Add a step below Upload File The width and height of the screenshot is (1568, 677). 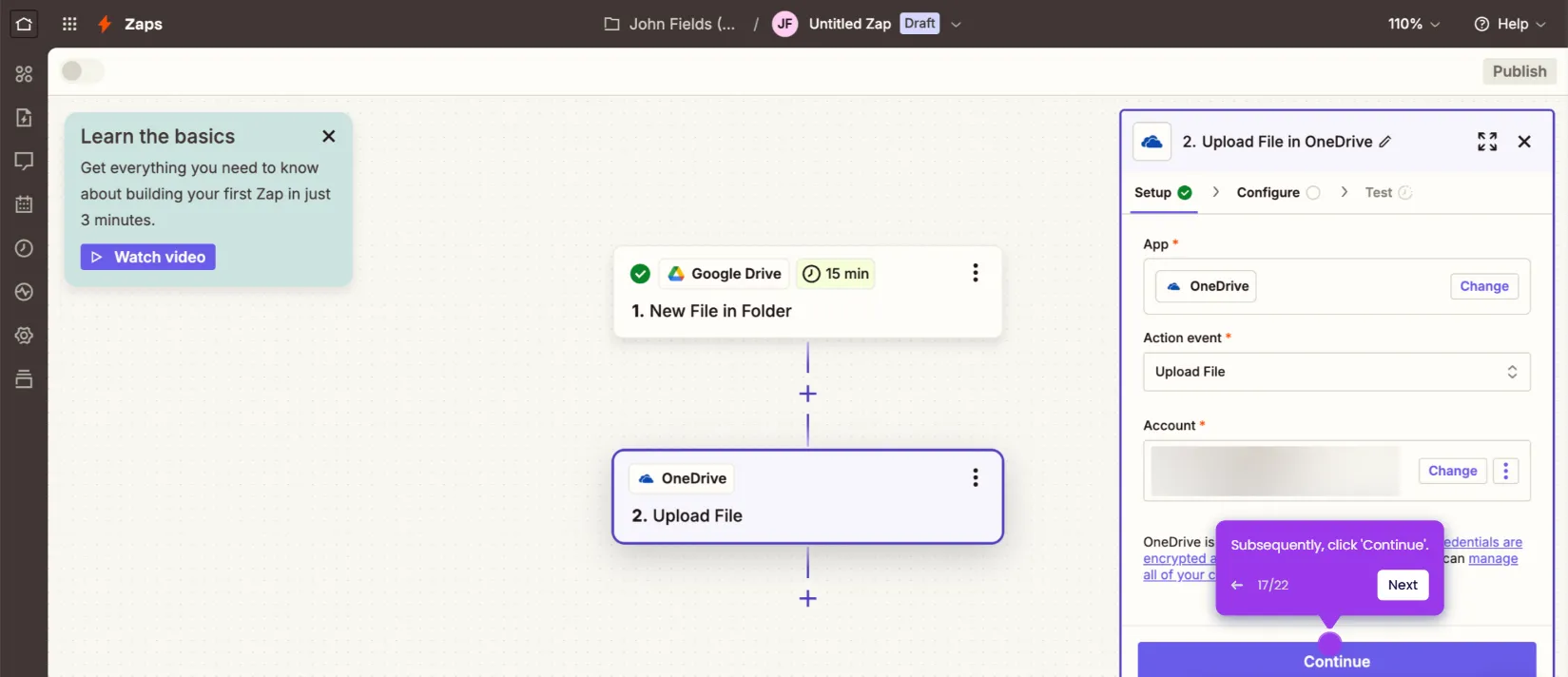pyautogui.click(x=807, y=598)
